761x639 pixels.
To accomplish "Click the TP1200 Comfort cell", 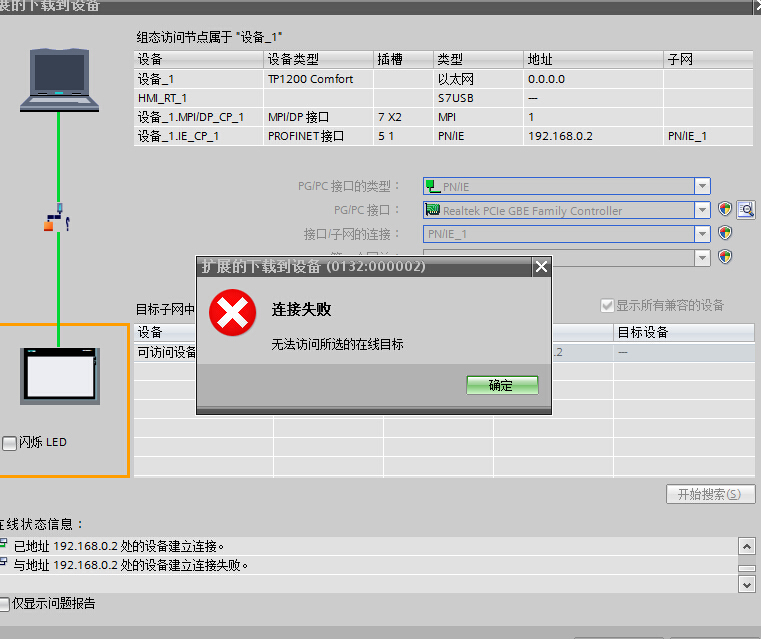I will pos(318,79).
